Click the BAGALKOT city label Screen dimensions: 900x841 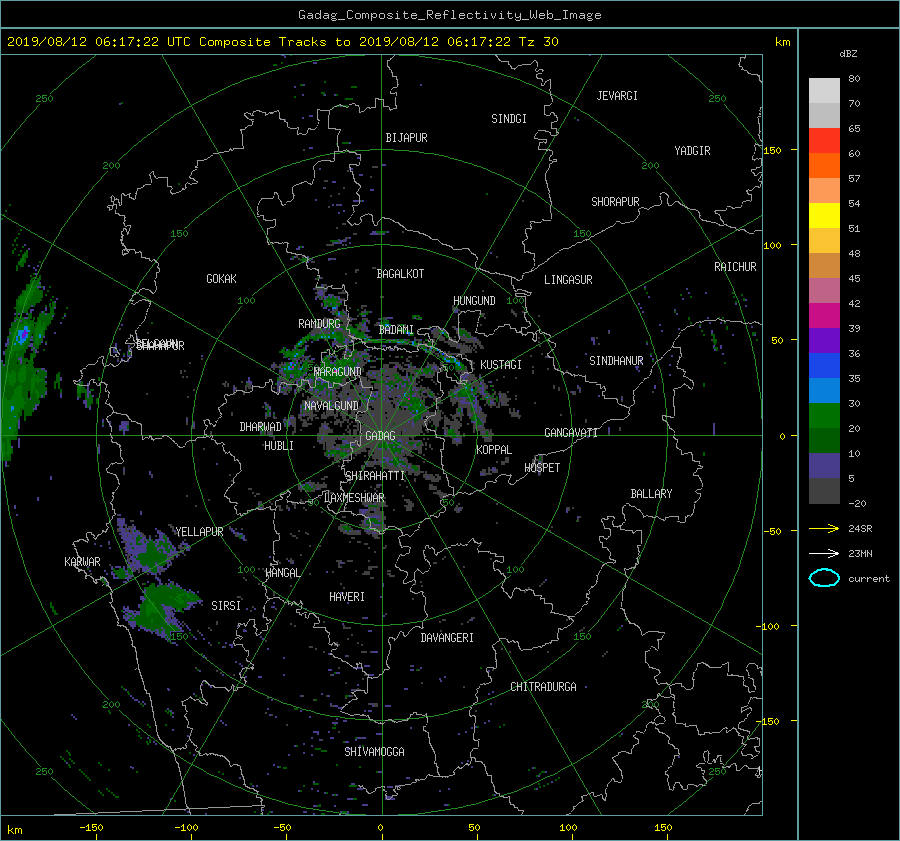(x=400, y=274)
